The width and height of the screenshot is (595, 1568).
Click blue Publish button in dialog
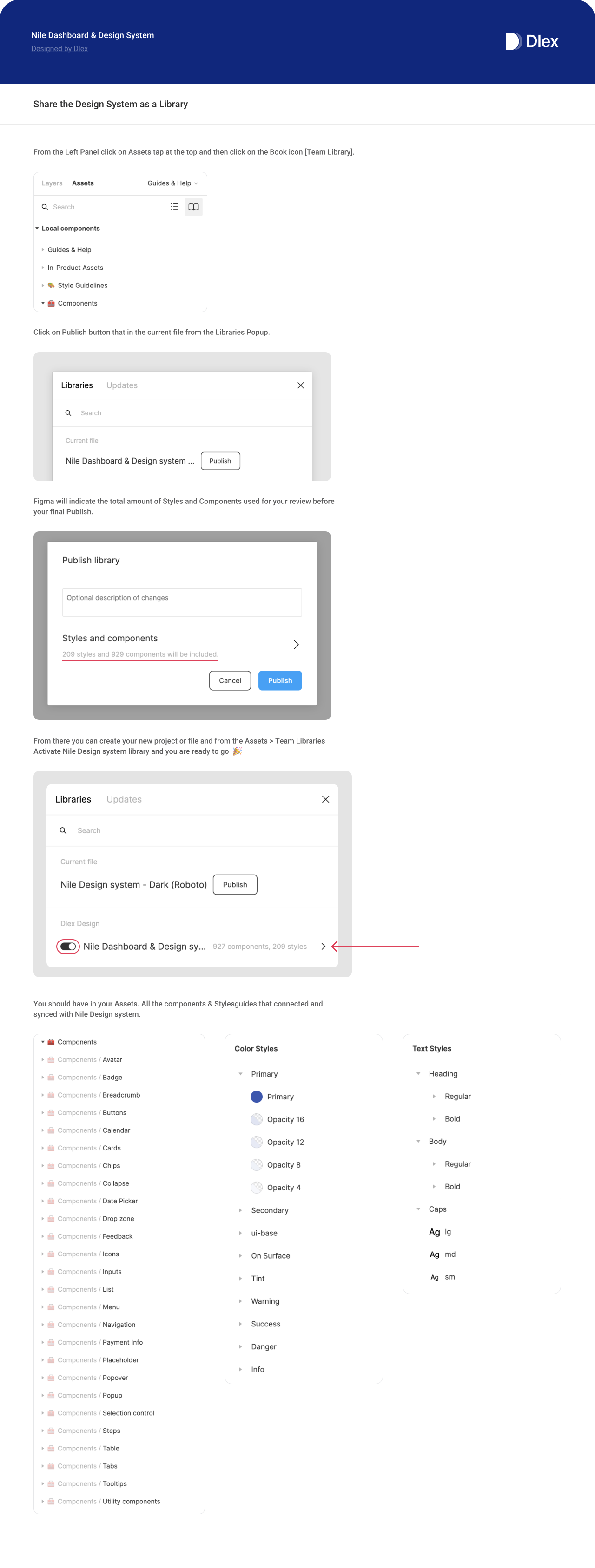280,680
